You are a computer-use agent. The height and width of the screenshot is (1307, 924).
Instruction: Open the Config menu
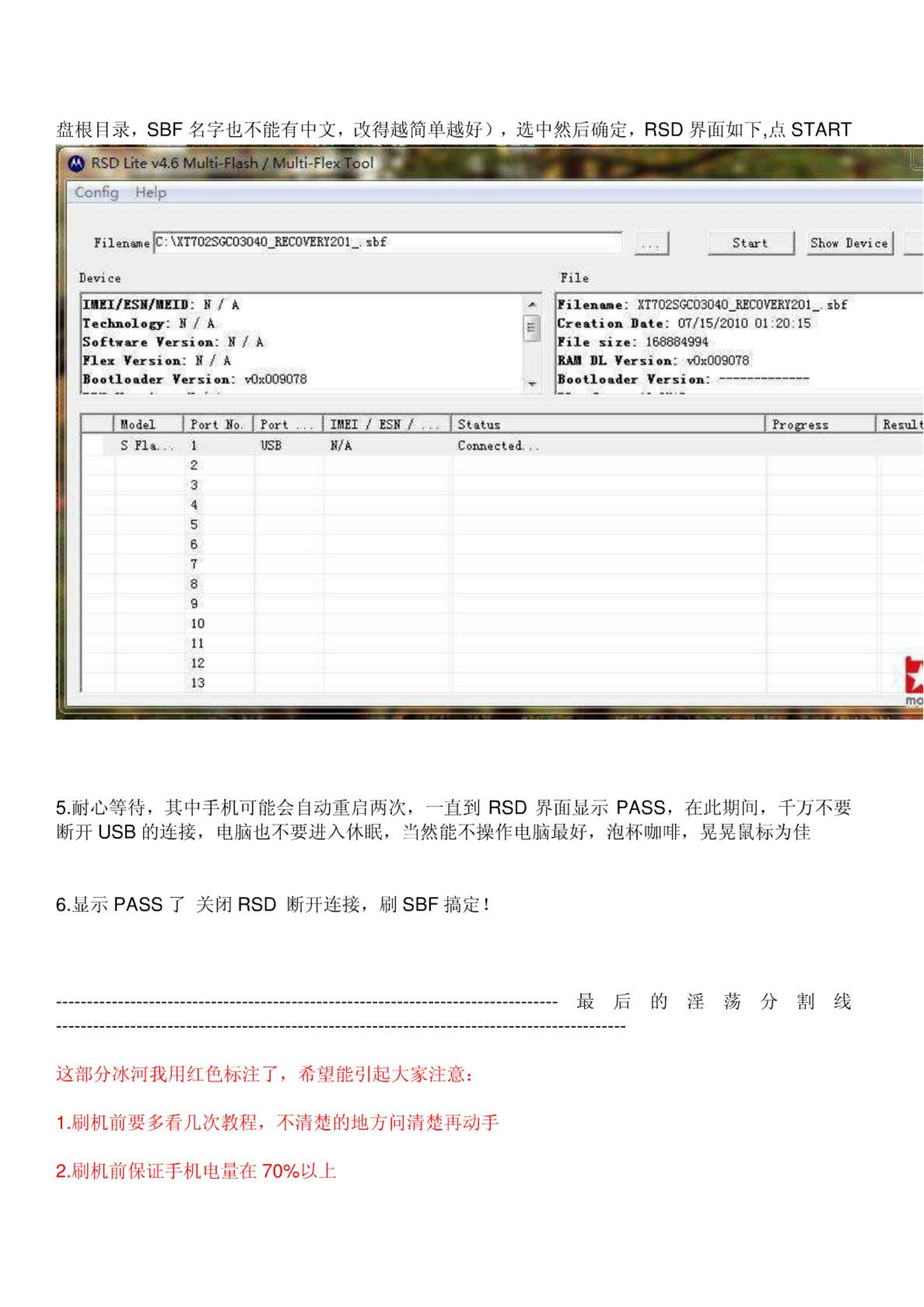[97, 192]
